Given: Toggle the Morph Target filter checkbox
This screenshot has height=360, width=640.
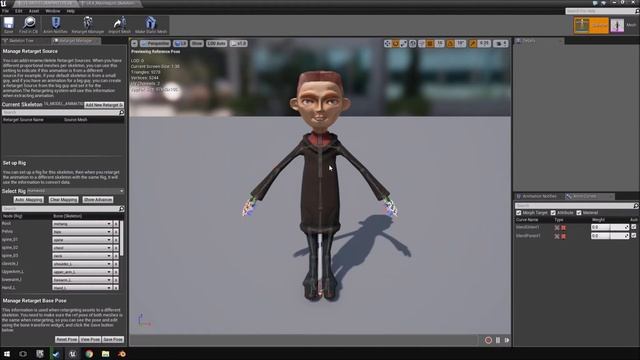Looking at the screenshot, I should (x=519, y=213).
